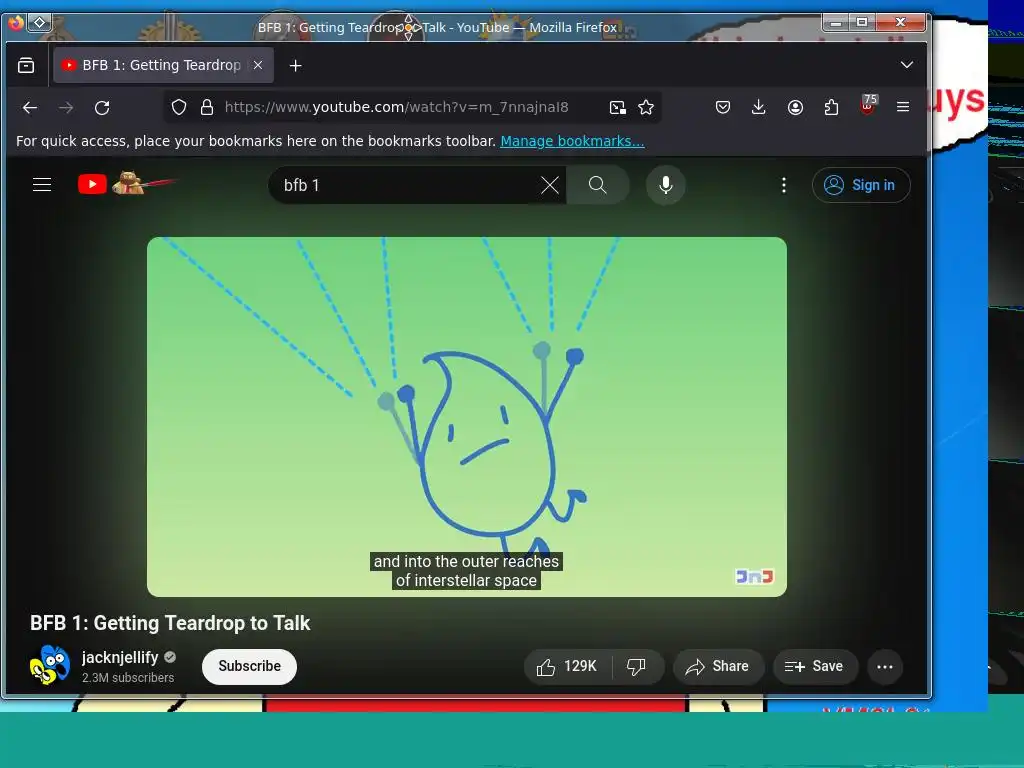Image resolution: width=1024 pixels, height=768 pixels.
Task: Select the BFB 1: Getting Teardrop tab
Action: click(x=163, y=65)
